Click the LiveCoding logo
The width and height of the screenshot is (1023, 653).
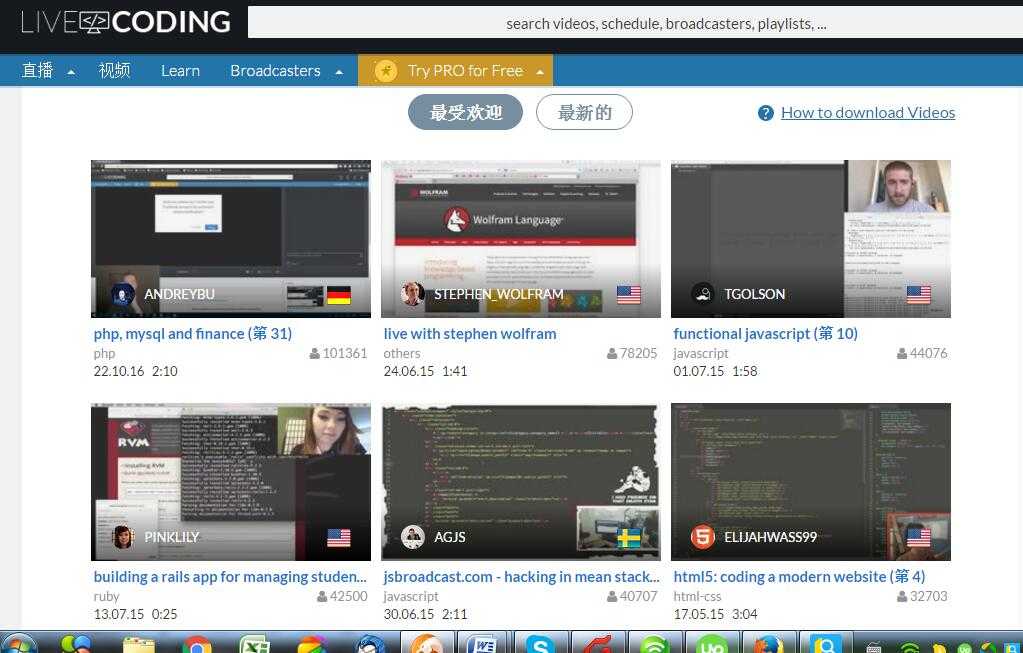pos(125,22)
